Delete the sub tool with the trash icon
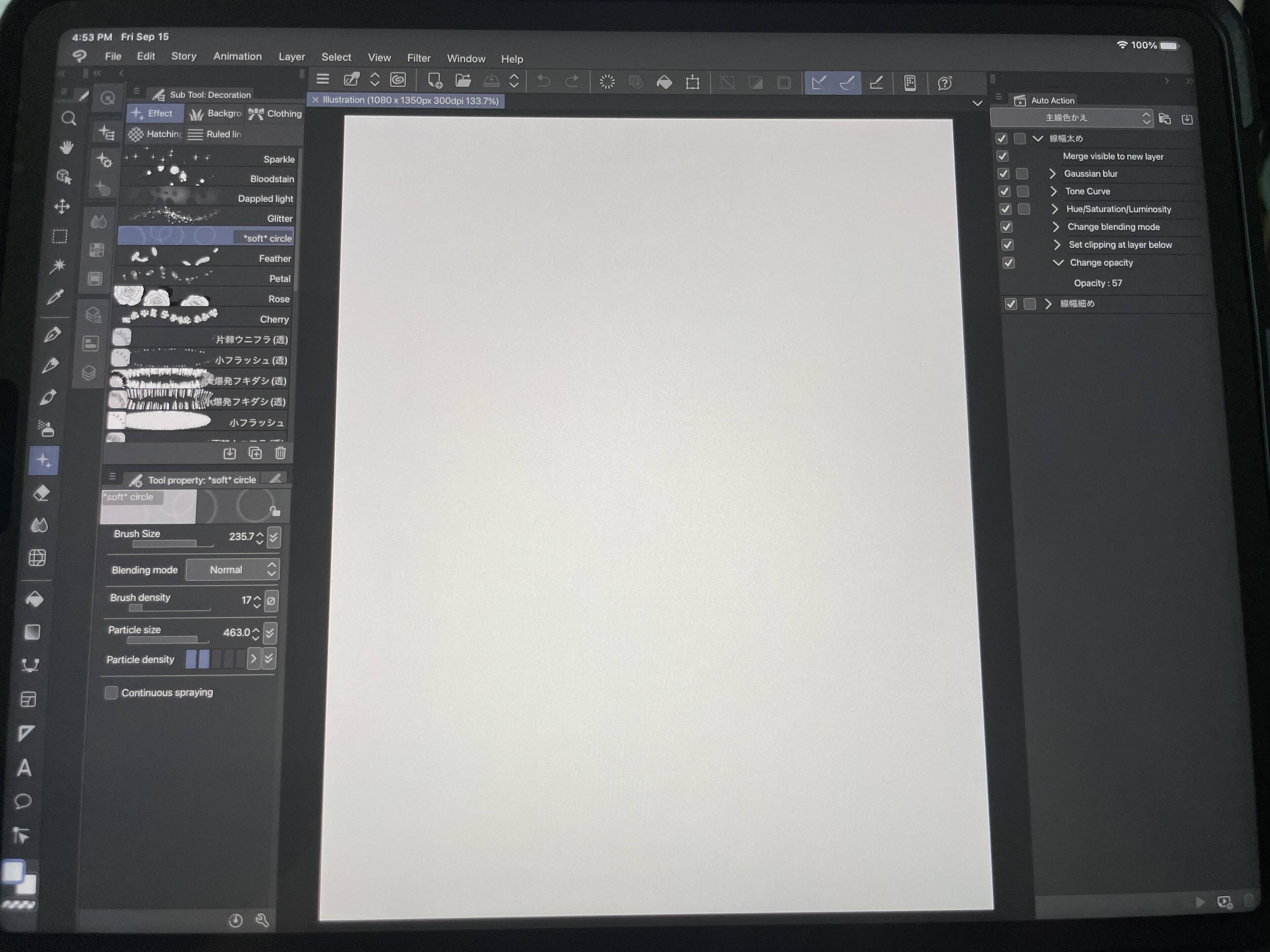1270x952 pixels. pyautogui.click(x=280, y=453)
